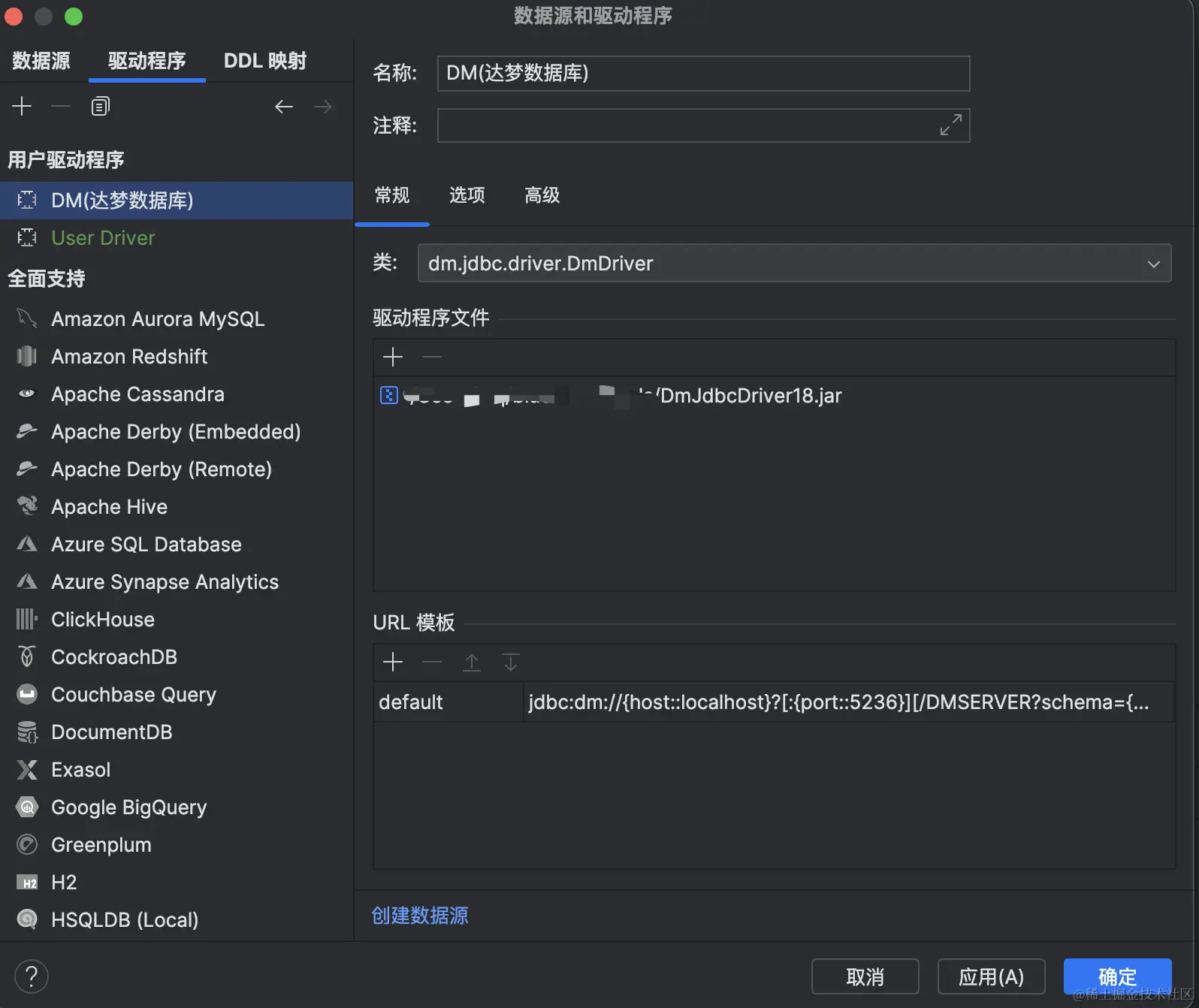1199x1008 pixels.
Task: Click the 确定 button
Action: coord(1118,976)
